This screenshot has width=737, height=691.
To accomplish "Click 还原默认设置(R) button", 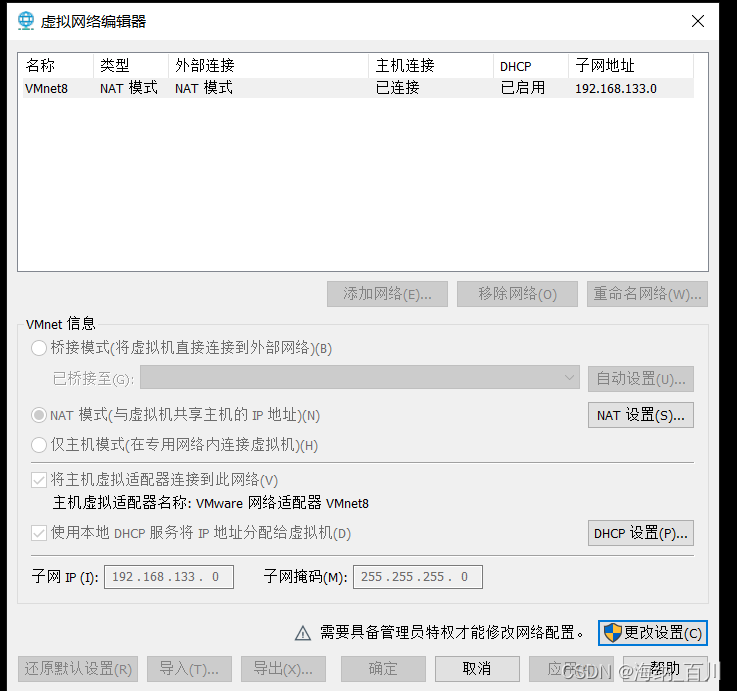I will coord(78,668).
